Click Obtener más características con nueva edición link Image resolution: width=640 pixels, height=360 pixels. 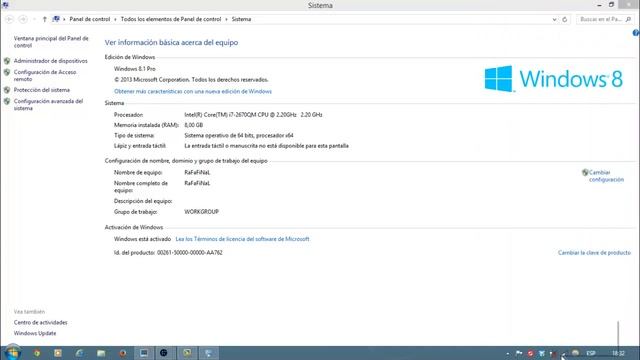click(x=193, y=91)
